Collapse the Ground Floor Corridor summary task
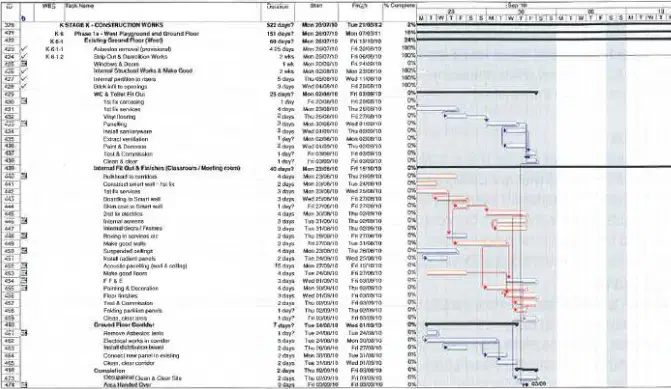The image size is (671, 389). [x=124, y=325]
